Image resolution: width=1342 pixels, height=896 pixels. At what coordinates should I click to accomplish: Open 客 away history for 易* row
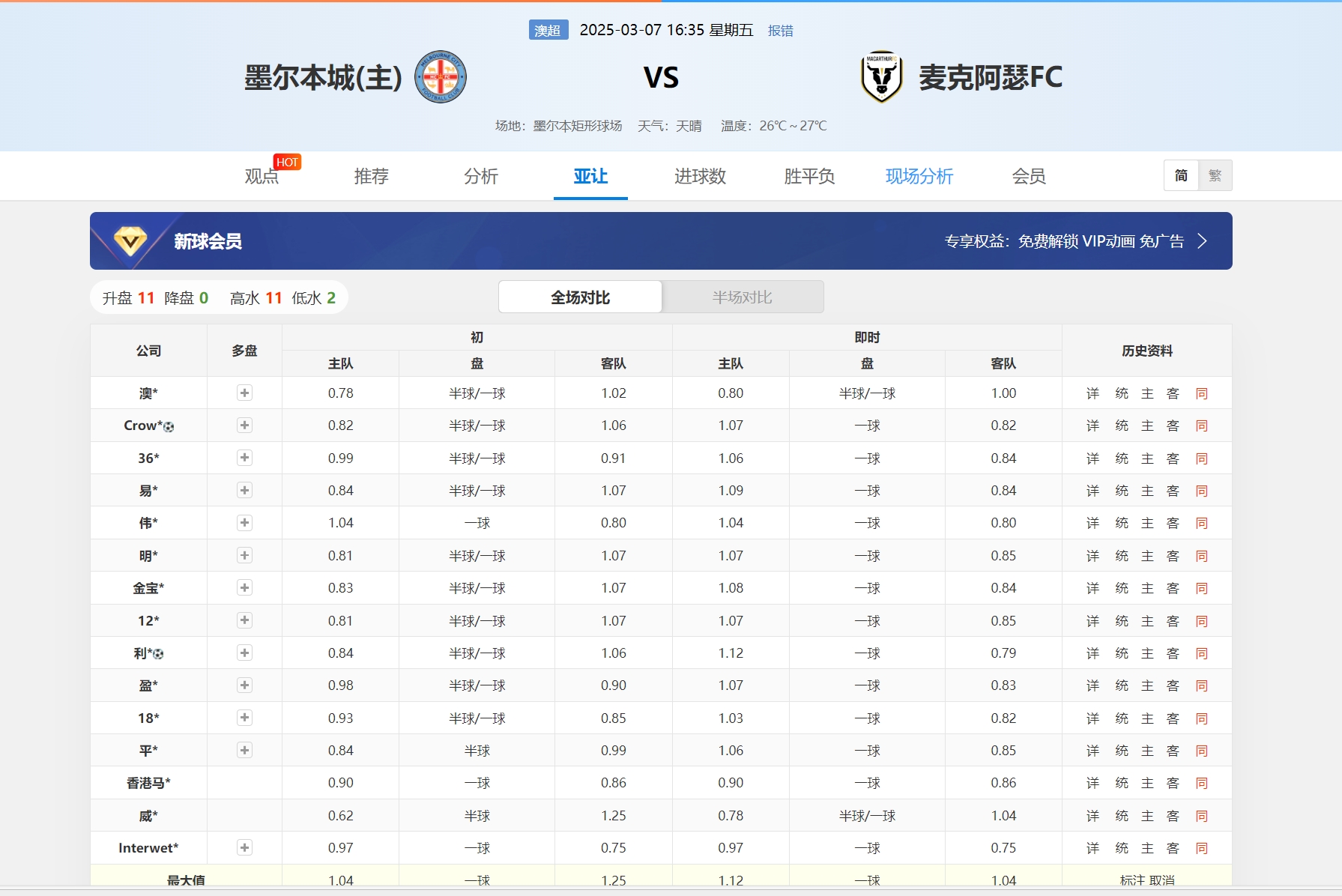(x=1173, y=491)
